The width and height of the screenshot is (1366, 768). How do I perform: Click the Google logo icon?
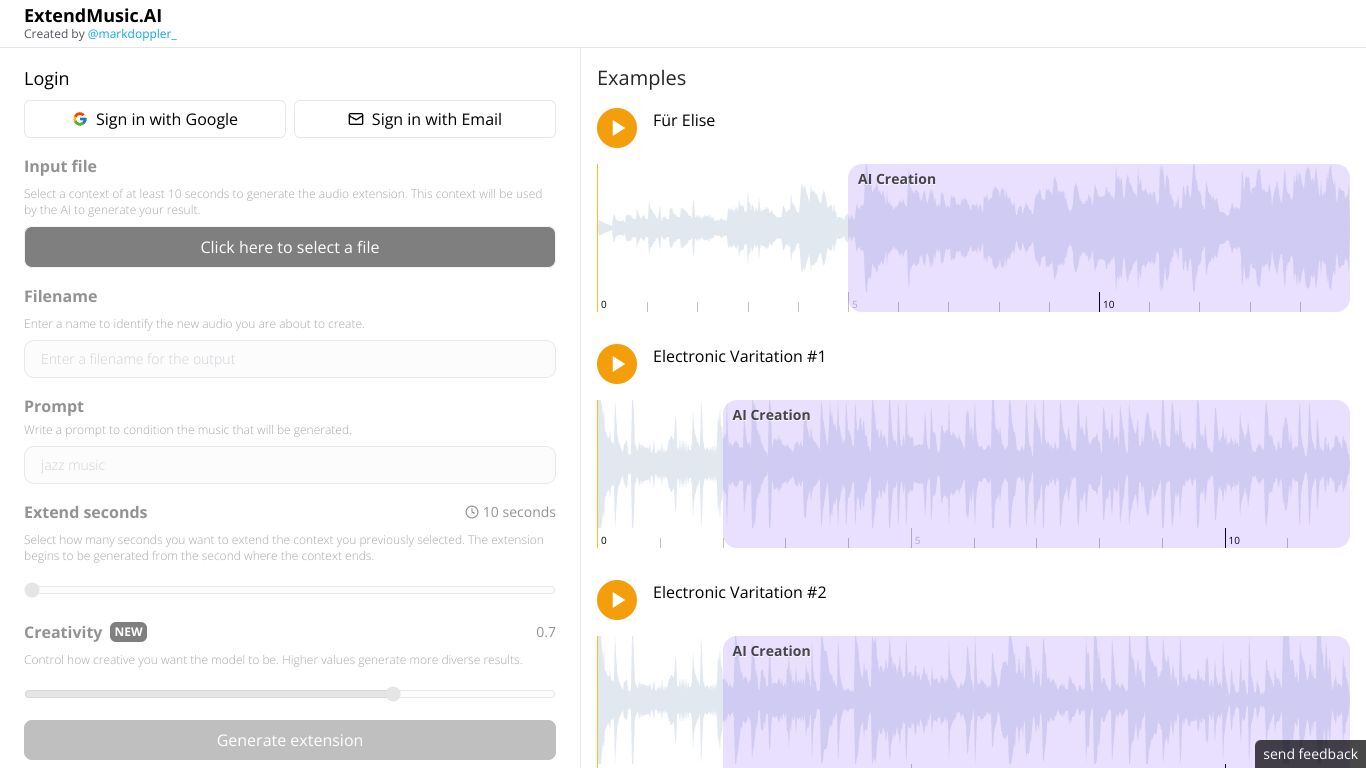pyautogui.click(x=80, y=119)
